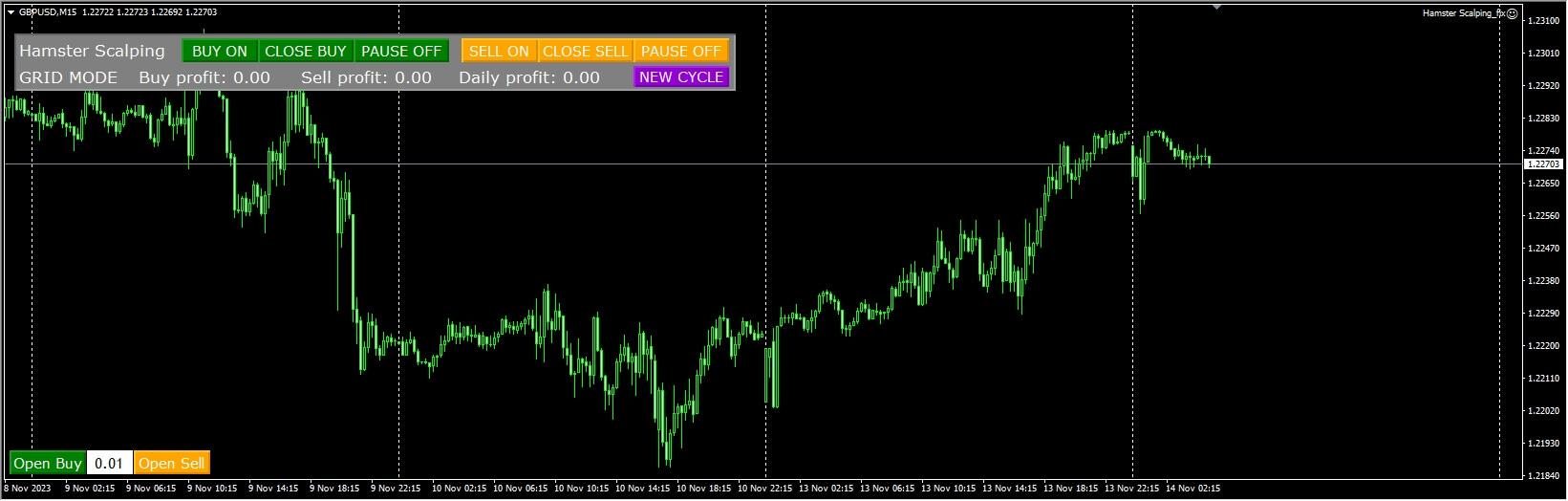Click the 1.23100 price axis label
This screenshot has height=501, width=1568.
1544,20
